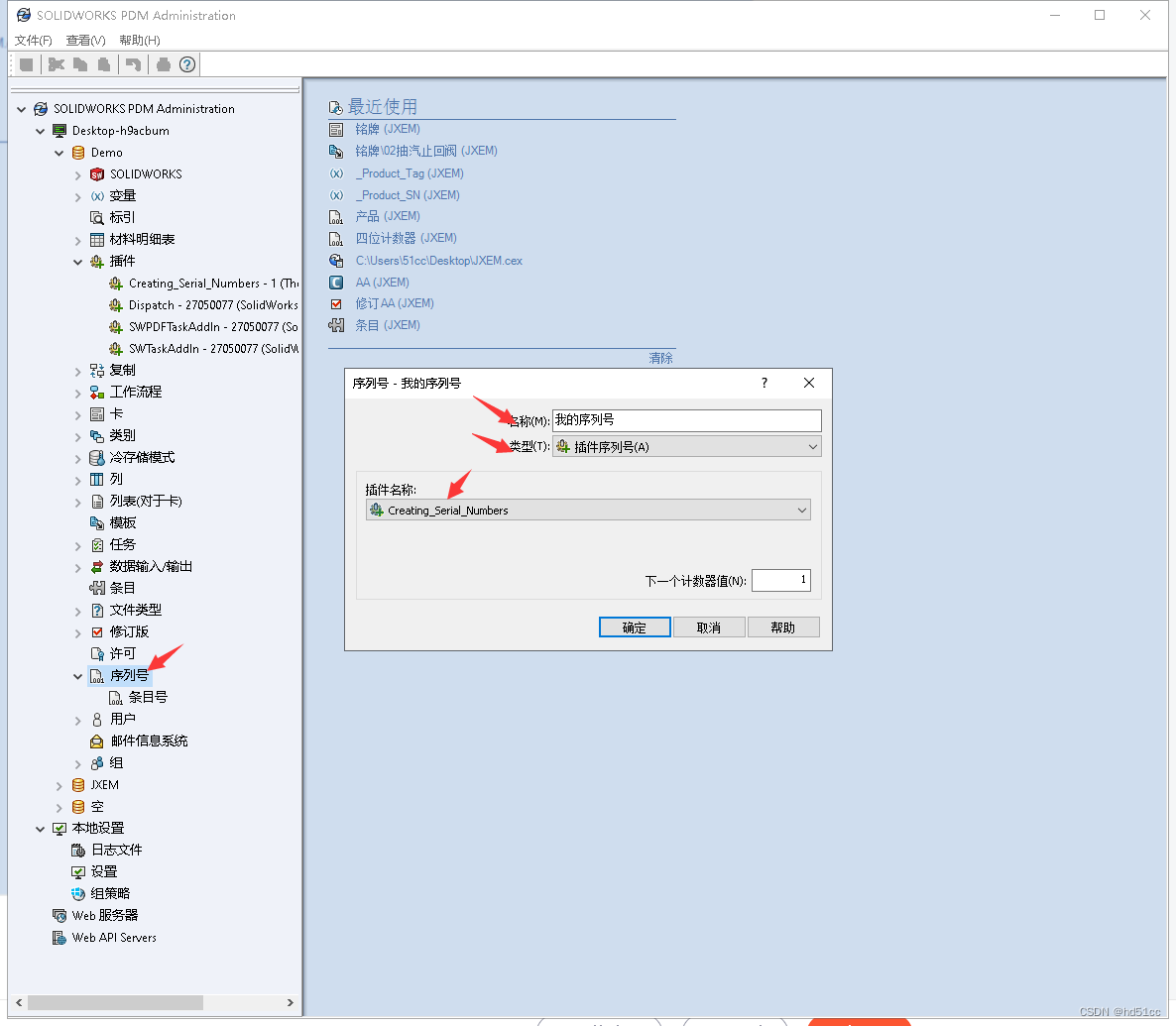The image size is (1176, 1026).
Task: Select the 许可 license tree item
Action: pos(122,654)
